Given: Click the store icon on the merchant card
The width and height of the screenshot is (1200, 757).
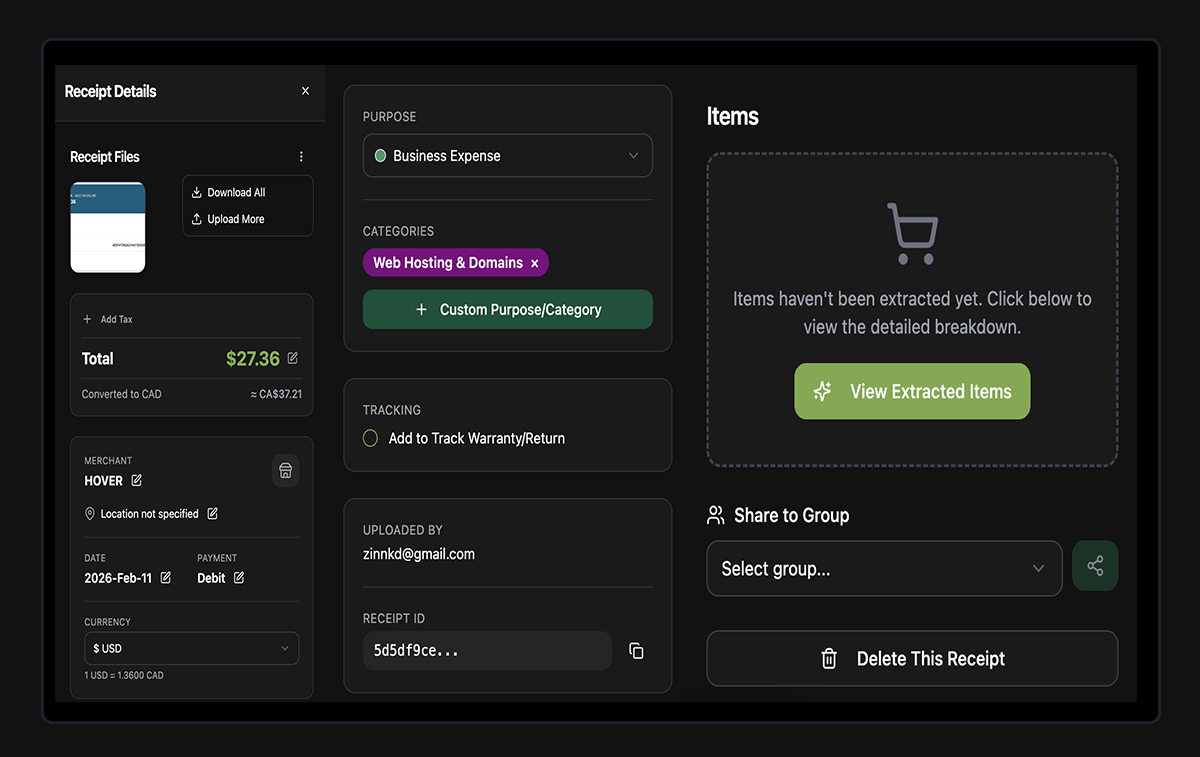Looking at the screenshot, I should click(285, 470).
